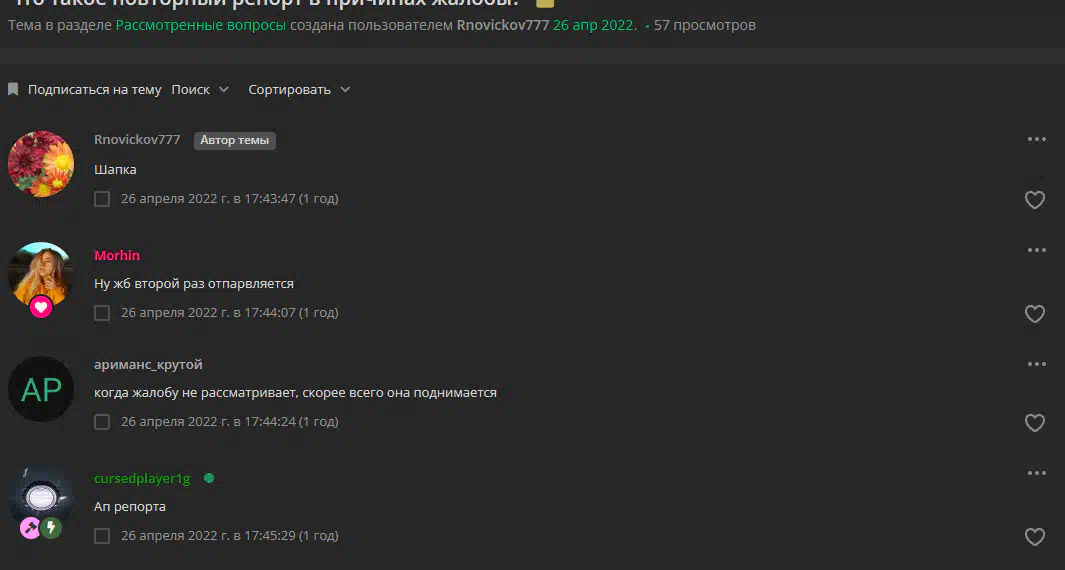1065x570 pixels.
Task: Tick the checkbox on ариманс_крутой's post
Action: (x=102, y=422)
